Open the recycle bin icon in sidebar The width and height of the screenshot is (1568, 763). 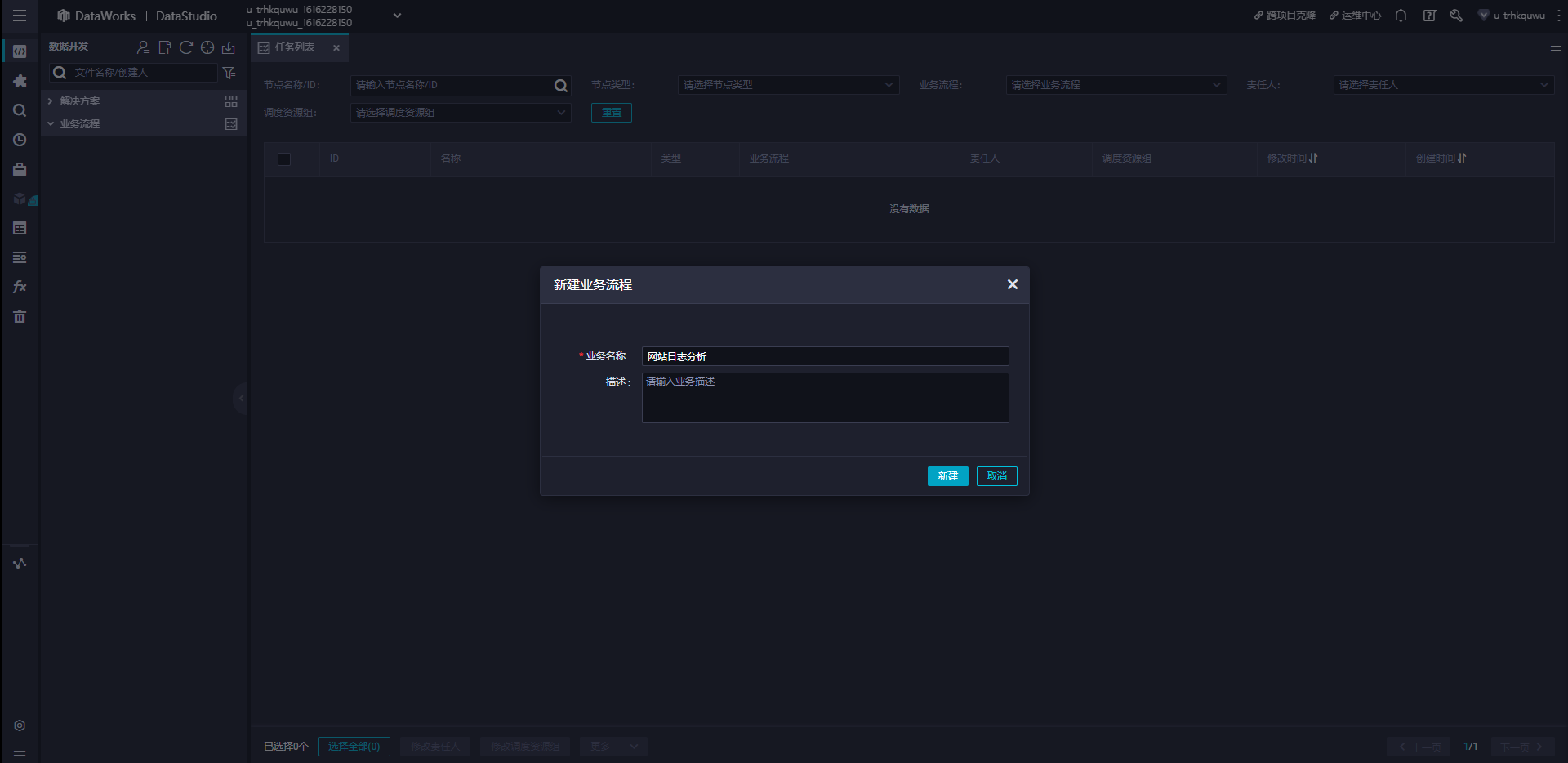(x=20, y=316)
